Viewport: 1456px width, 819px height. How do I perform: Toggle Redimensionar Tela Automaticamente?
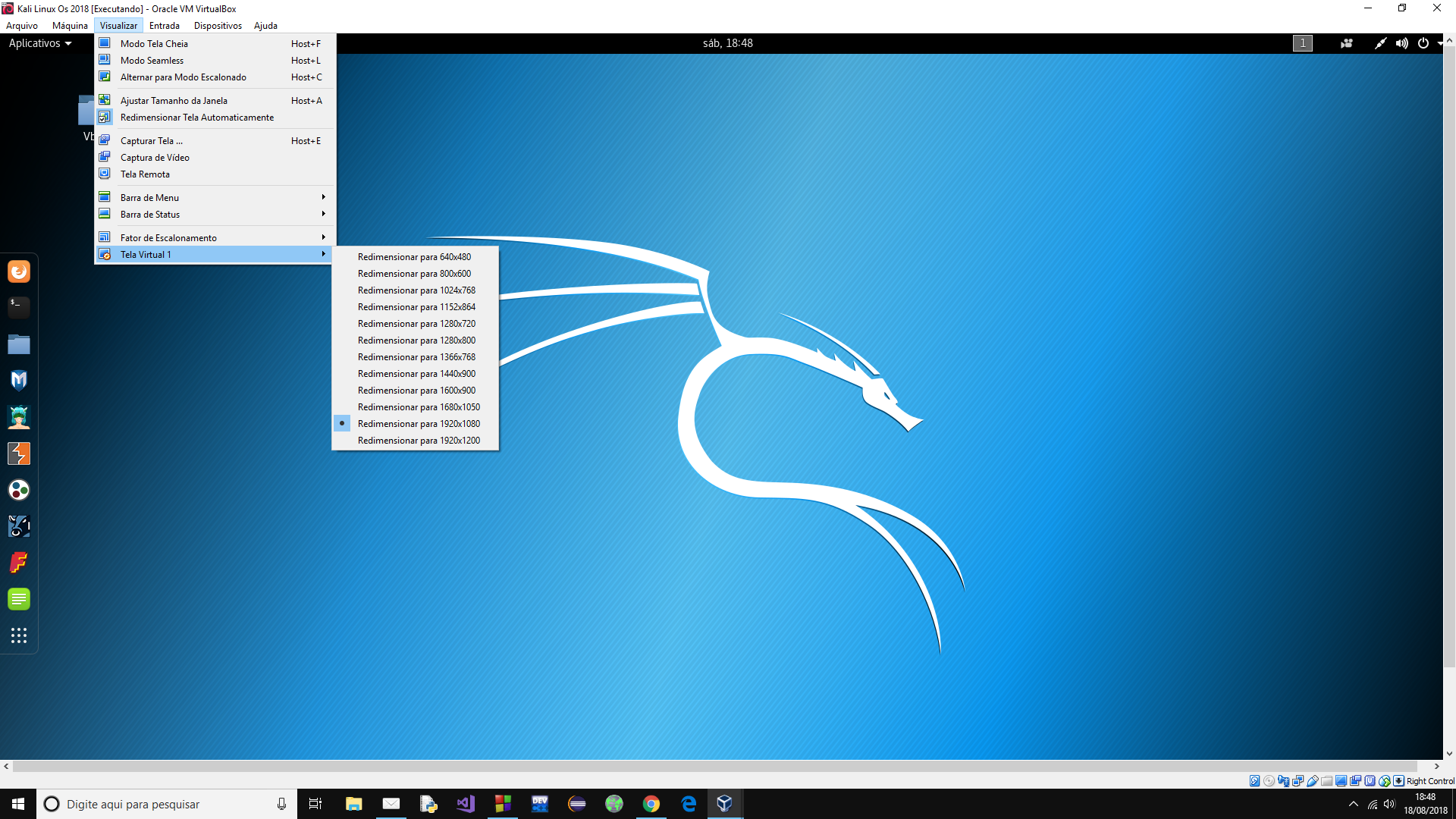(215, 118)
